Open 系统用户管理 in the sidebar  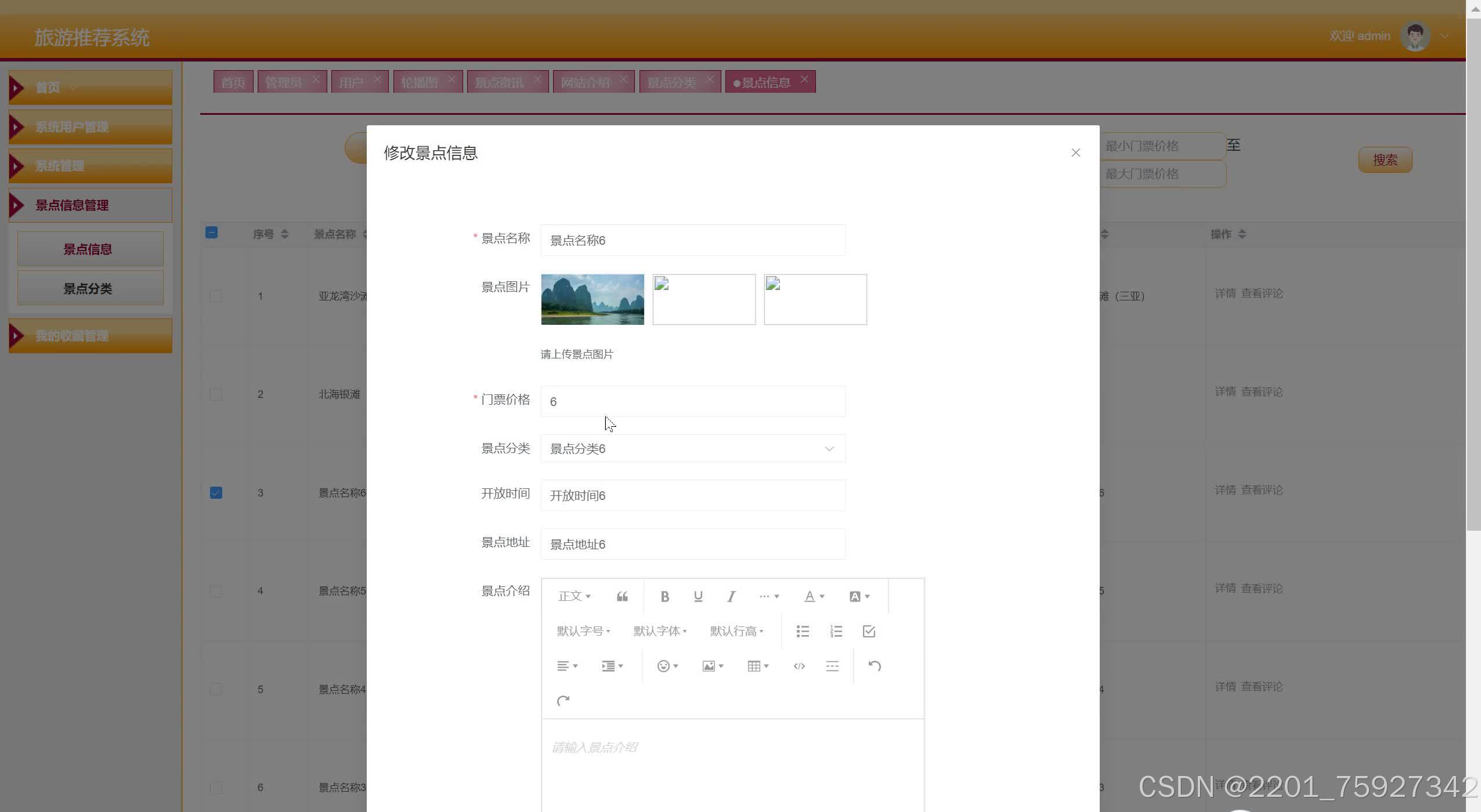pyautogui.click(x=91, y=127)
